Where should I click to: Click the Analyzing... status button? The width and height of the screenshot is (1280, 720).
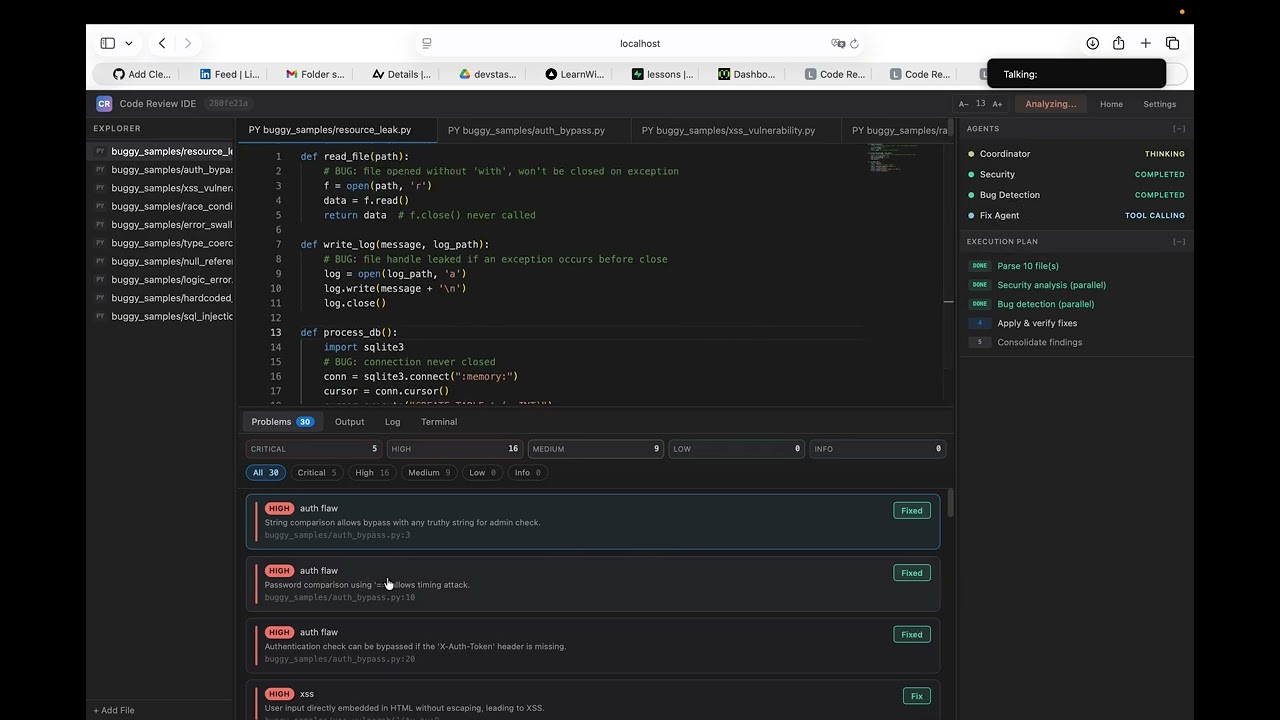pos(1051,104)
